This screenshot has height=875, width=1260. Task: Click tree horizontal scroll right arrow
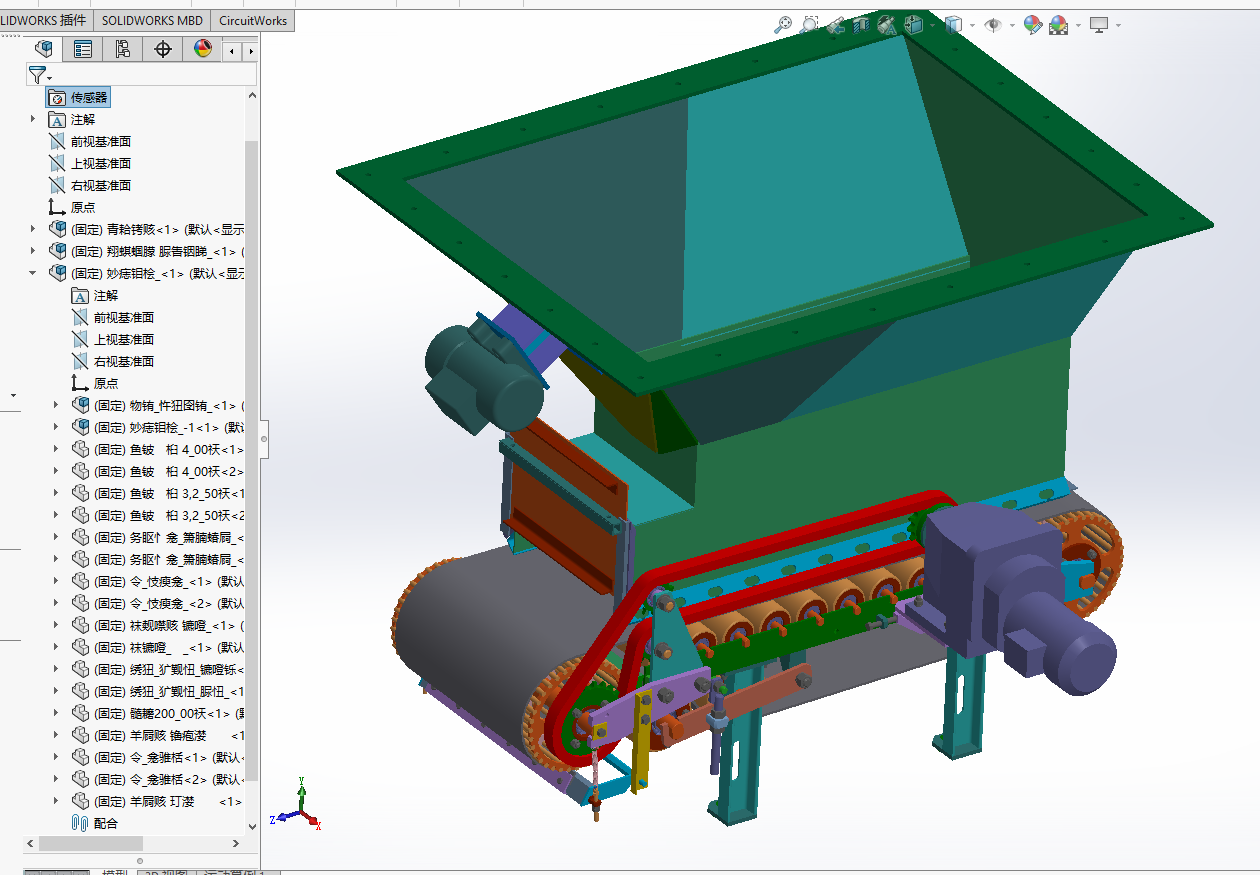(x=236, y=843)
